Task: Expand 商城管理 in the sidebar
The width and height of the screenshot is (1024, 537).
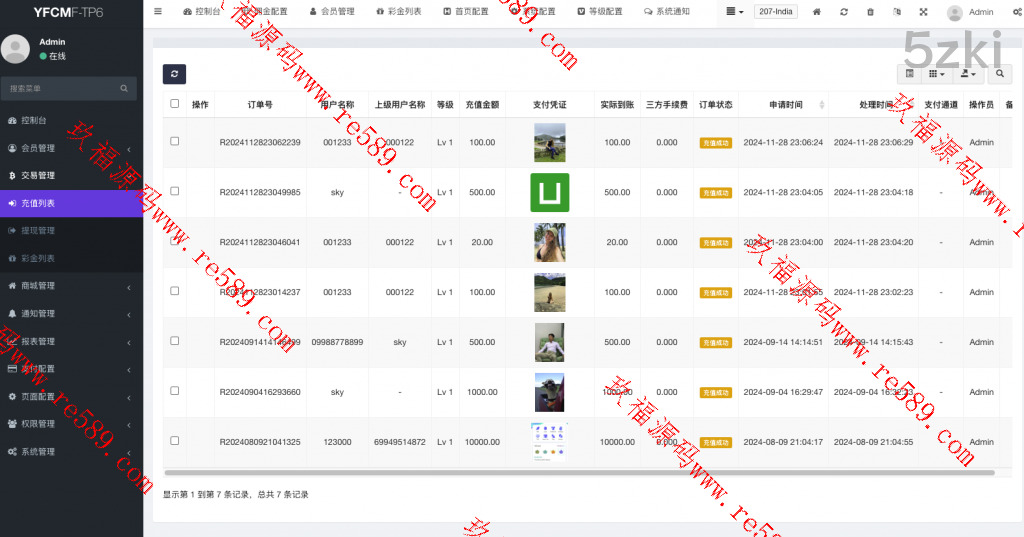Action: pos(70,286)
